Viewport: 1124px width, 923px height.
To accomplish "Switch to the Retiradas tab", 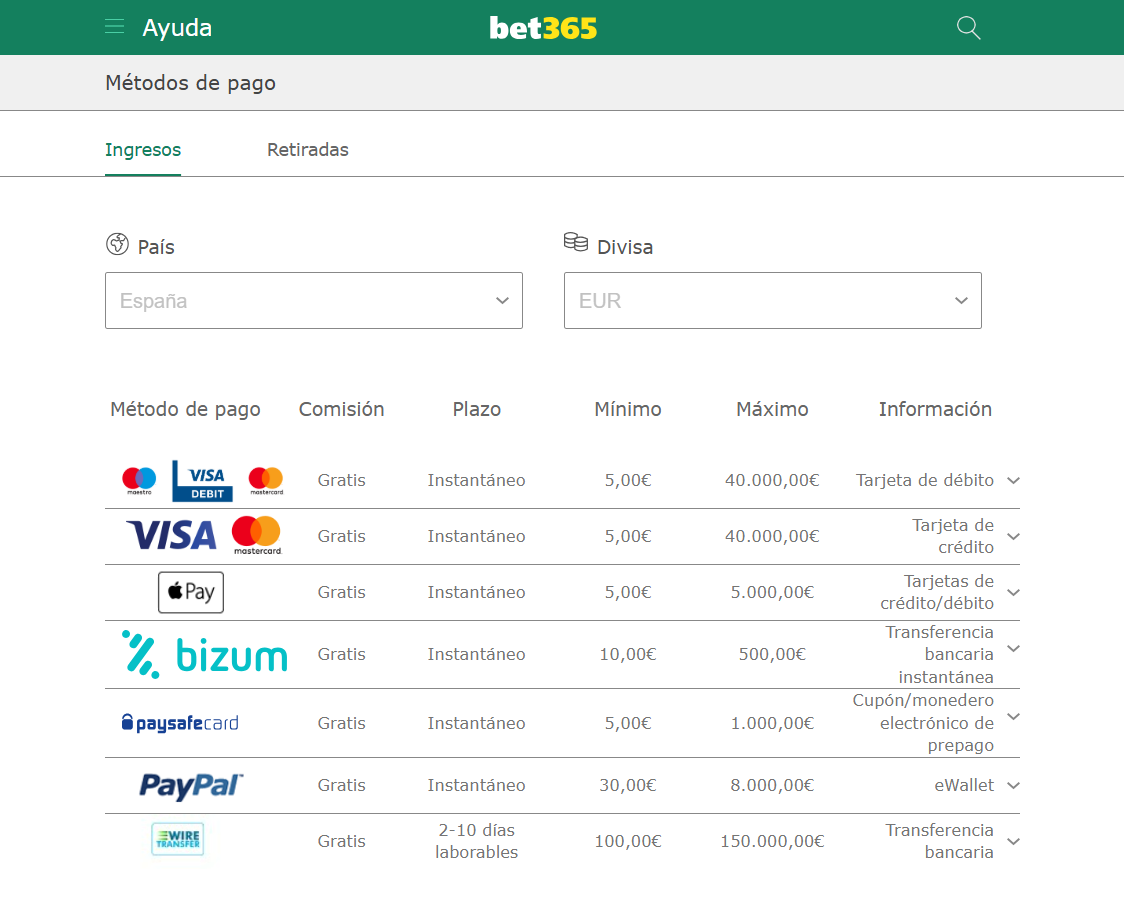I will click(x=308, y=150).
